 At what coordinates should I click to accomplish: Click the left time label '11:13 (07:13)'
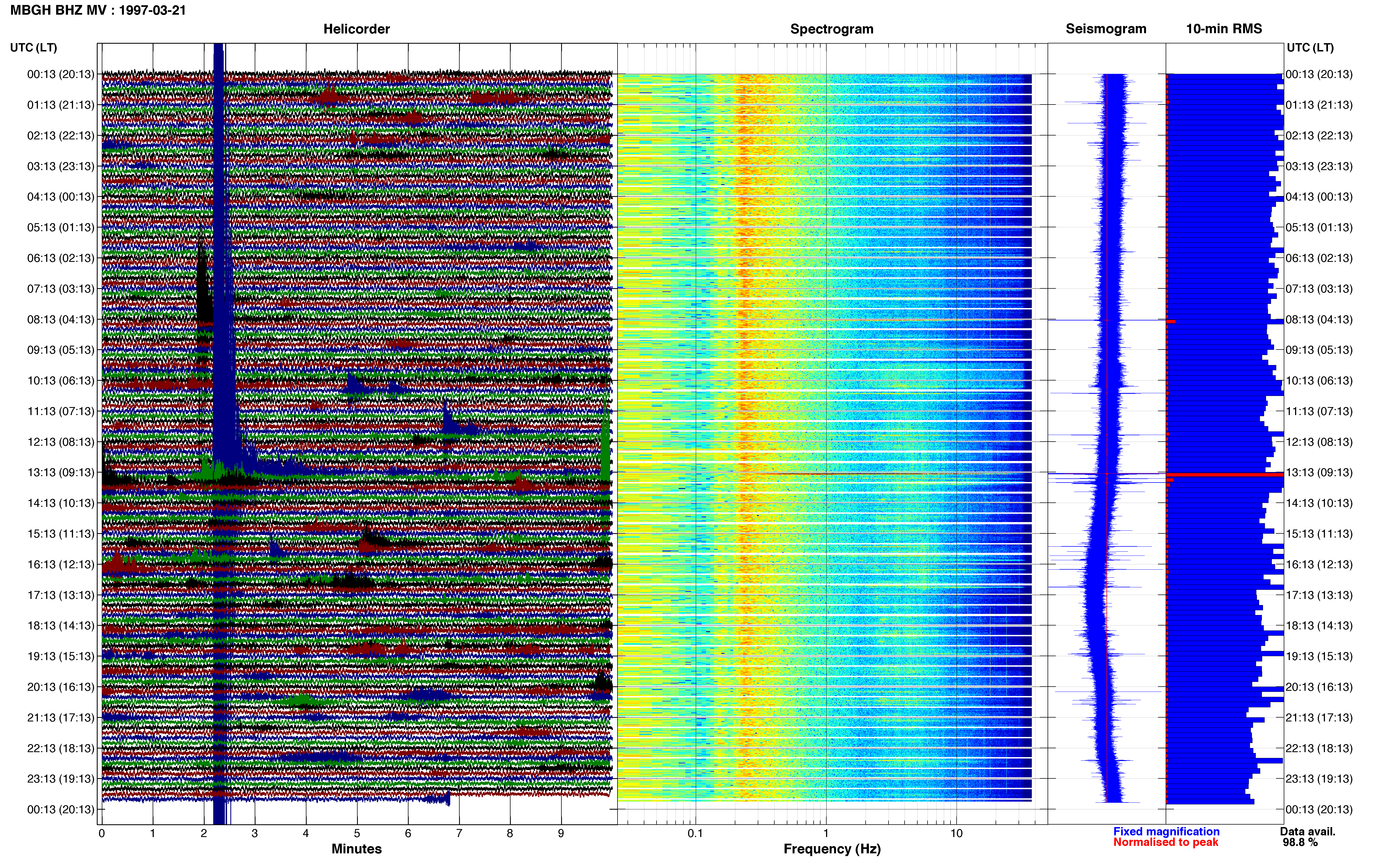click(61, 411)
